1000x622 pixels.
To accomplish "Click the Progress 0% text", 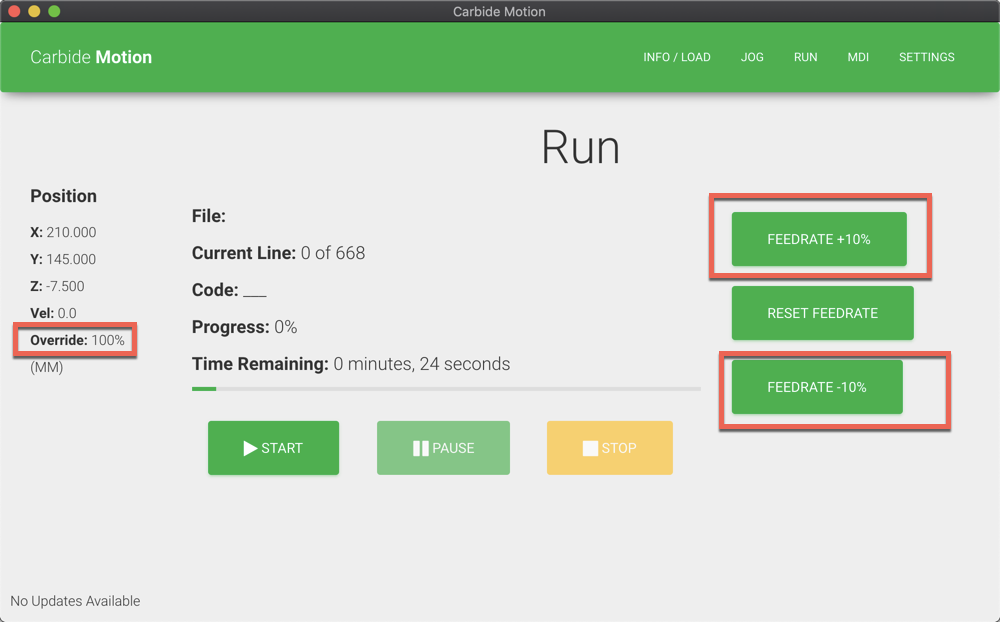I will point(245,327).
